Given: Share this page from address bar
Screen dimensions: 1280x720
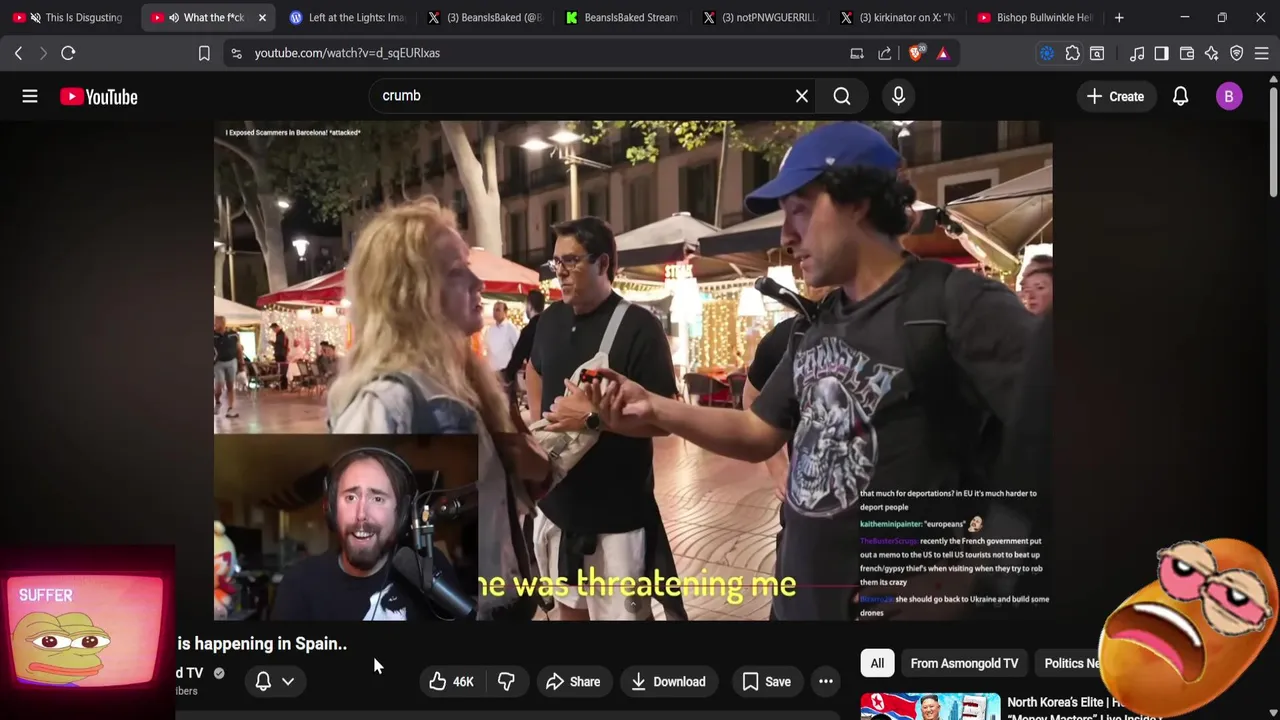Looking at the screenshot, I should click(885, 53).
